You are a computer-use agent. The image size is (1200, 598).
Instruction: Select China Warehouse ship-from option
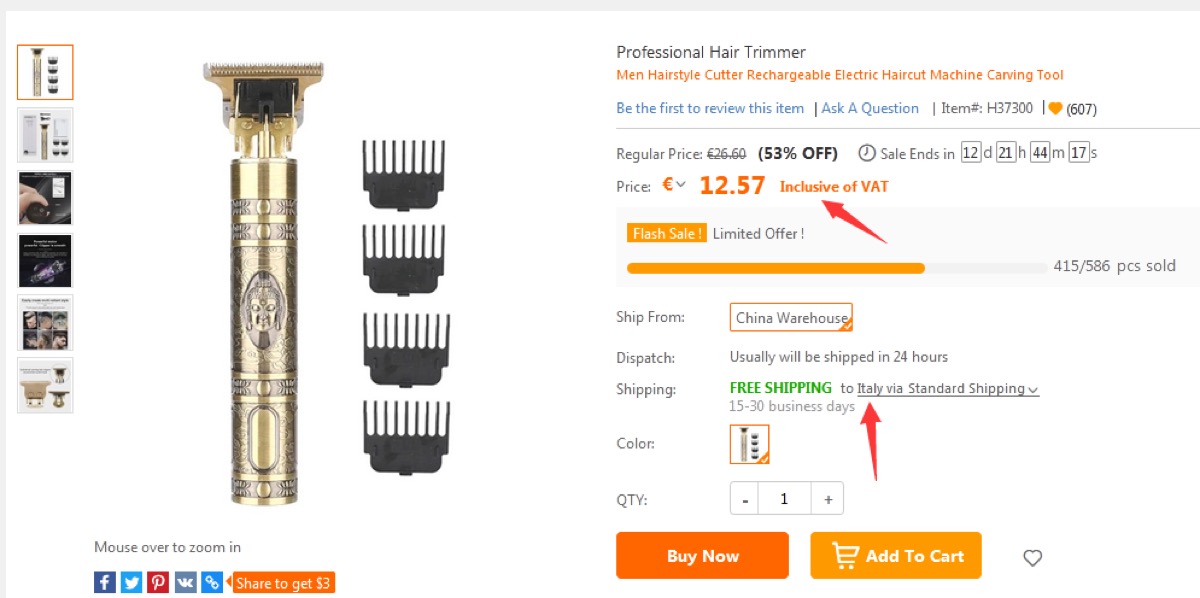[791, 317]
